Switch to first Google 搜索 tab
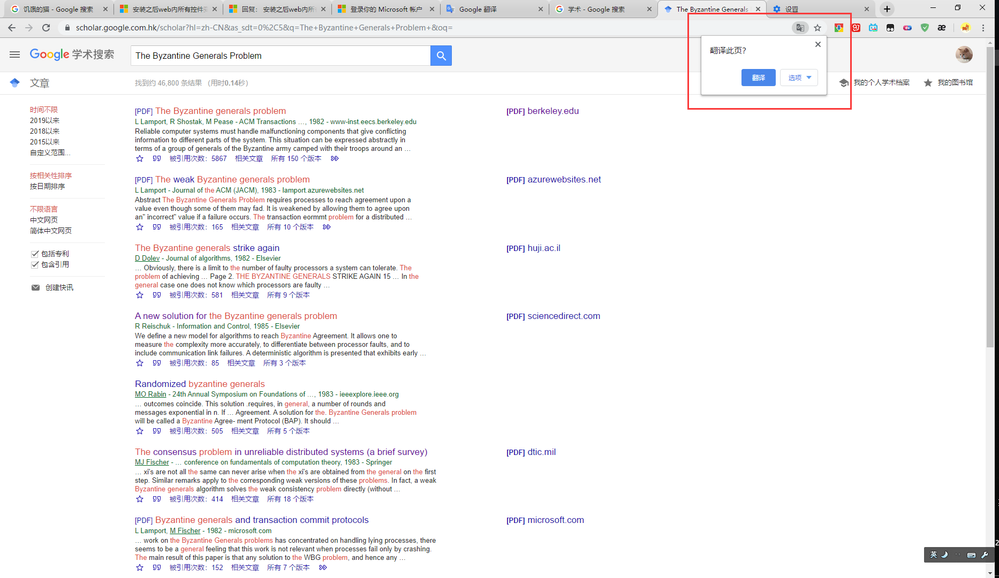999x578 pixels. (x=59, y=9)
